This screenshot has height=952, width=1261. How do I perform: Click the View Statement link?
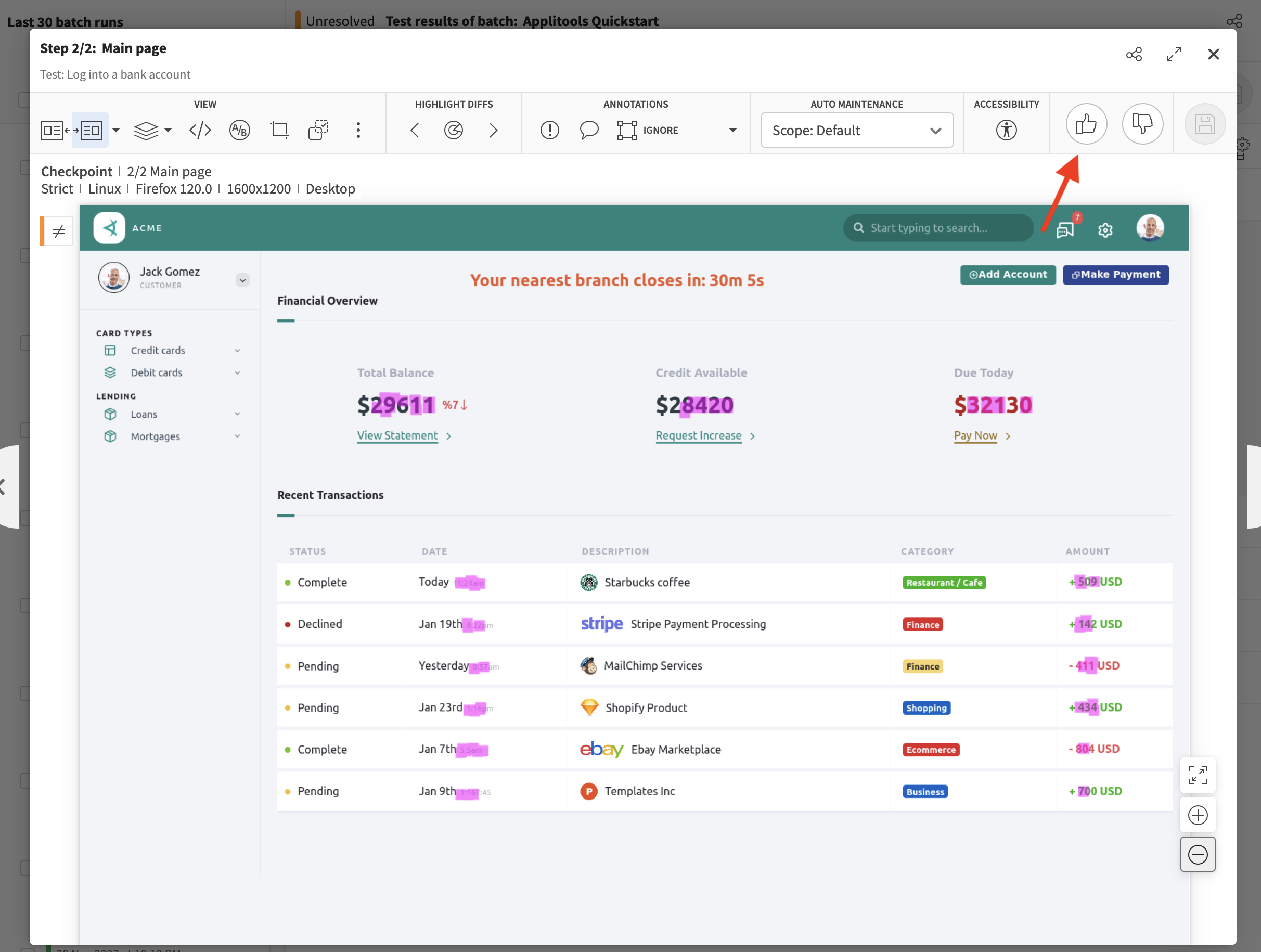pos(397,435)
